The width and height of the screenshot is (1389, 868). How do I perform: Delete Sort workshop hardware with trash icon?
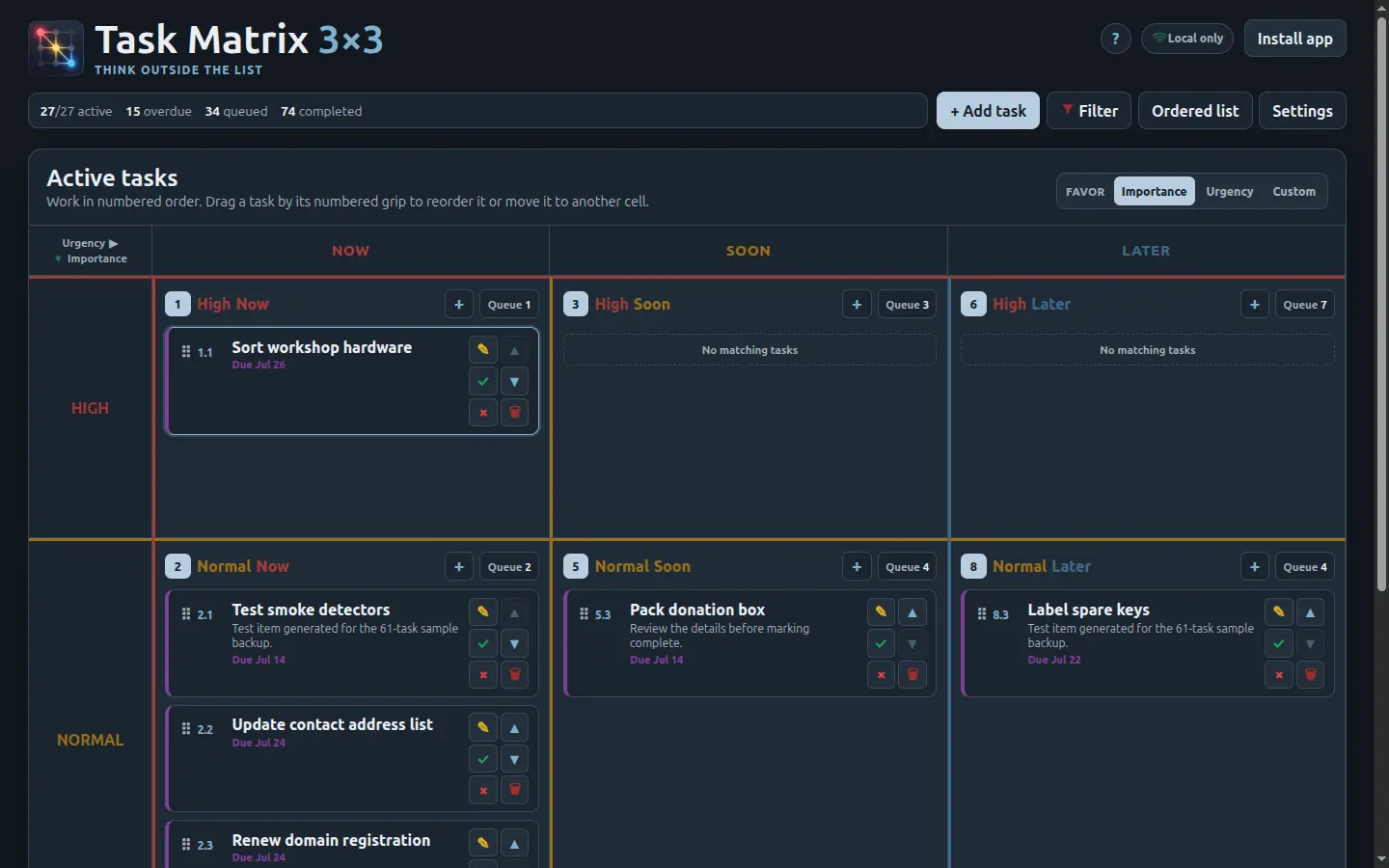514,412
